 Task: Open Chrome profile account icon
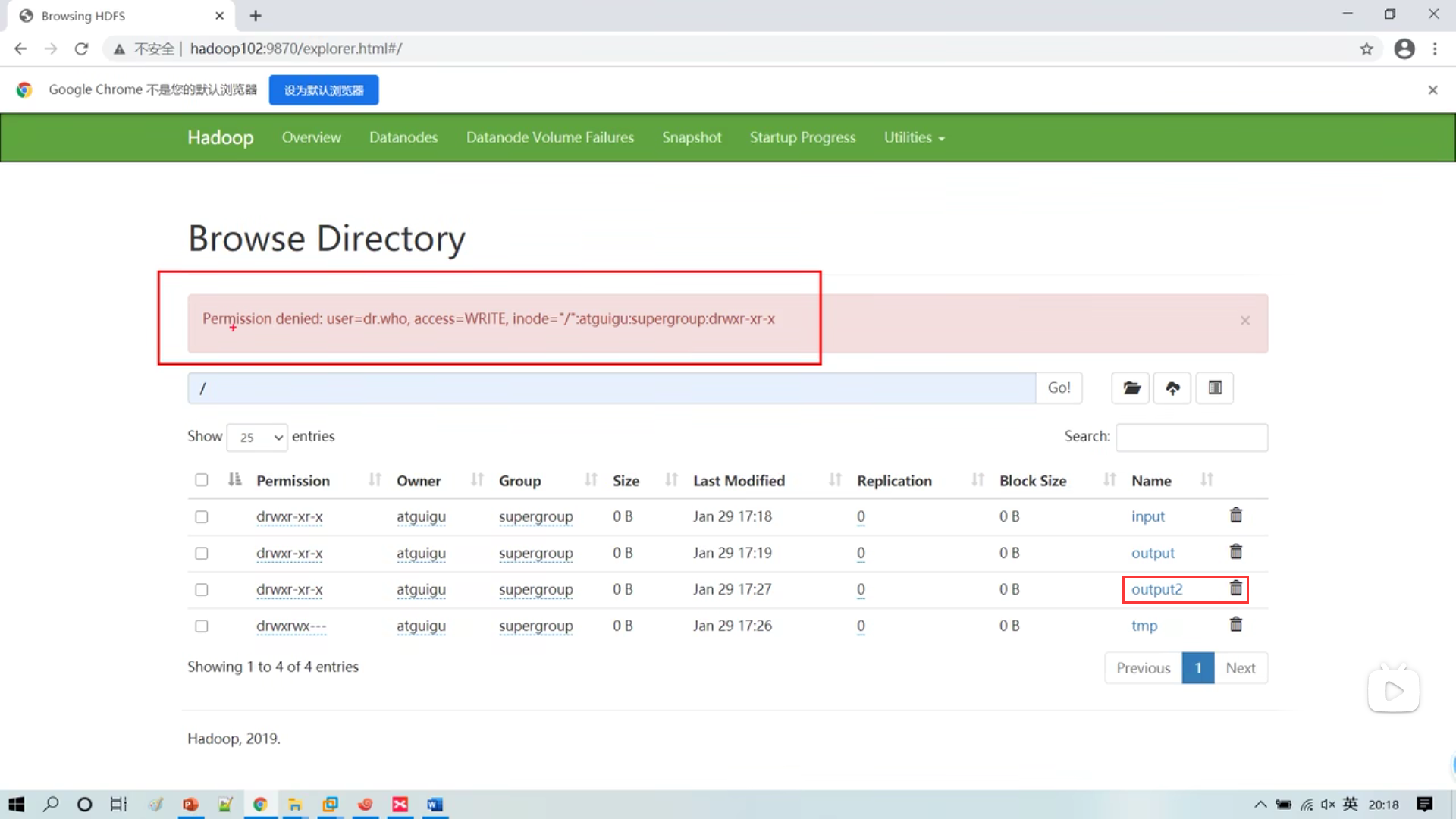pos(1404,49)
